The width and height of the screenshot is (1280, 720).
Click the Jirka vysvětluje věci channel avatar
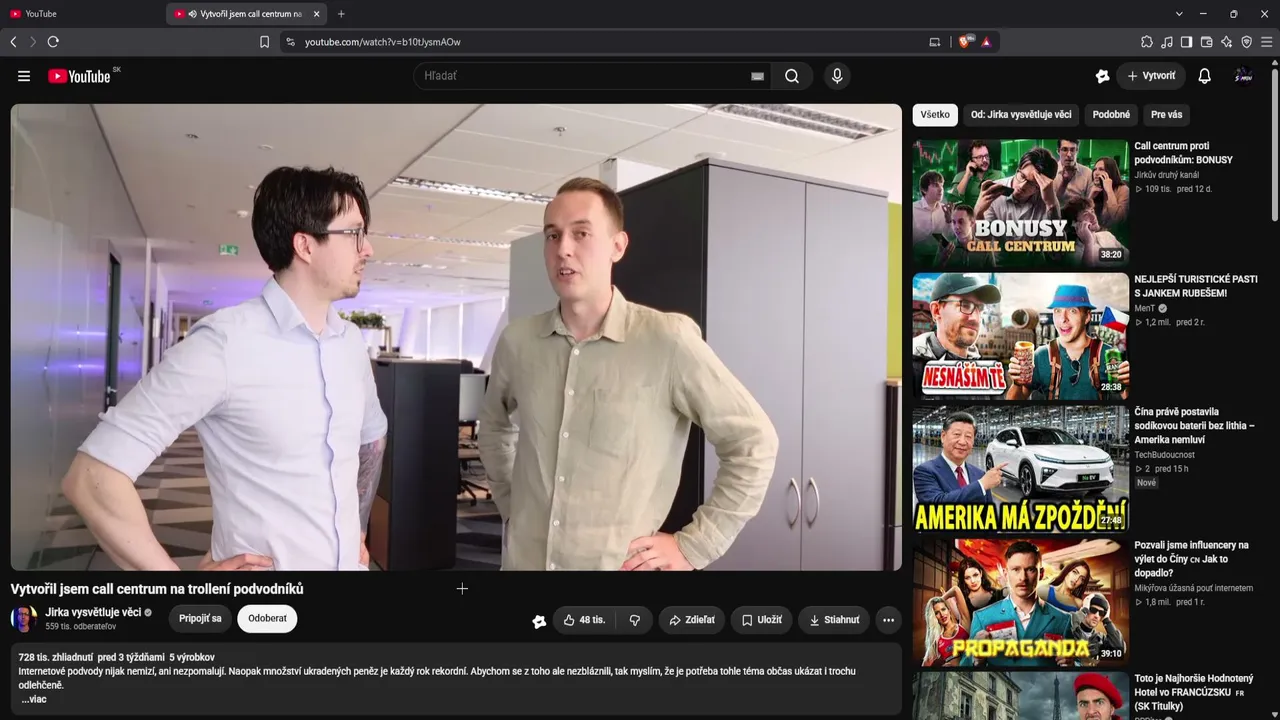tap(24, 619)
